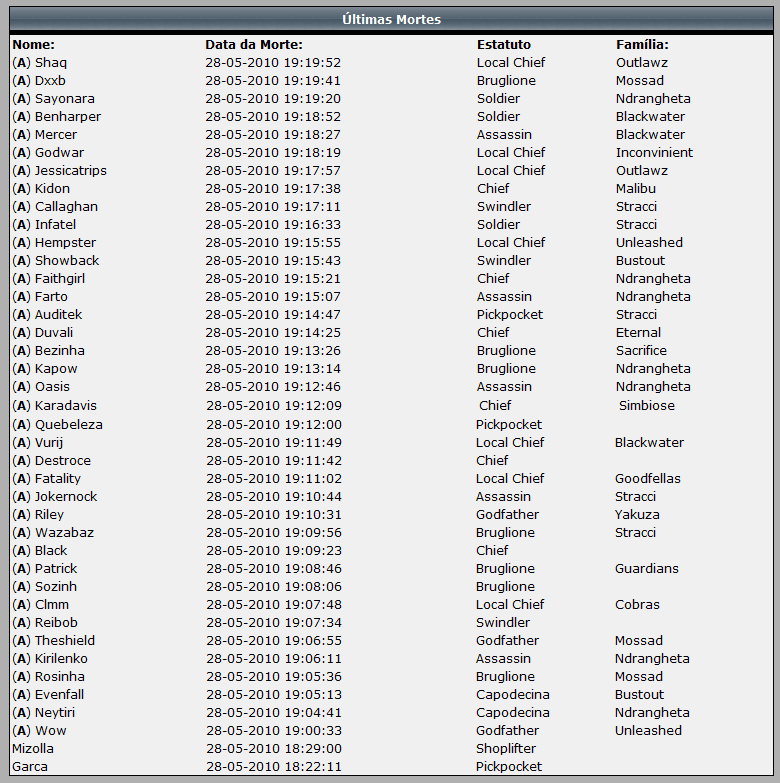The height and width of the screenshot is (783, 780).
Task: Click the Cobras family name
Action: 637,605
